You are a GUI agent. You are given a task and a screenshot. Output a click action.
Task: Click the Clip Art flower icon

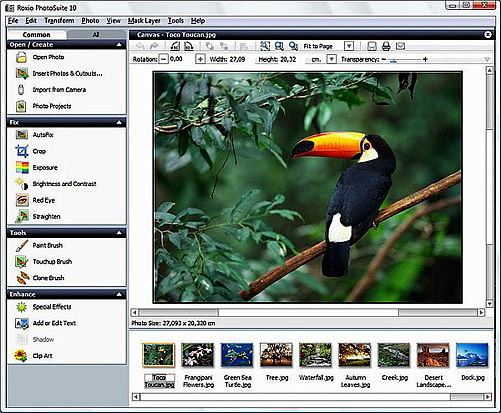[21, 356]
